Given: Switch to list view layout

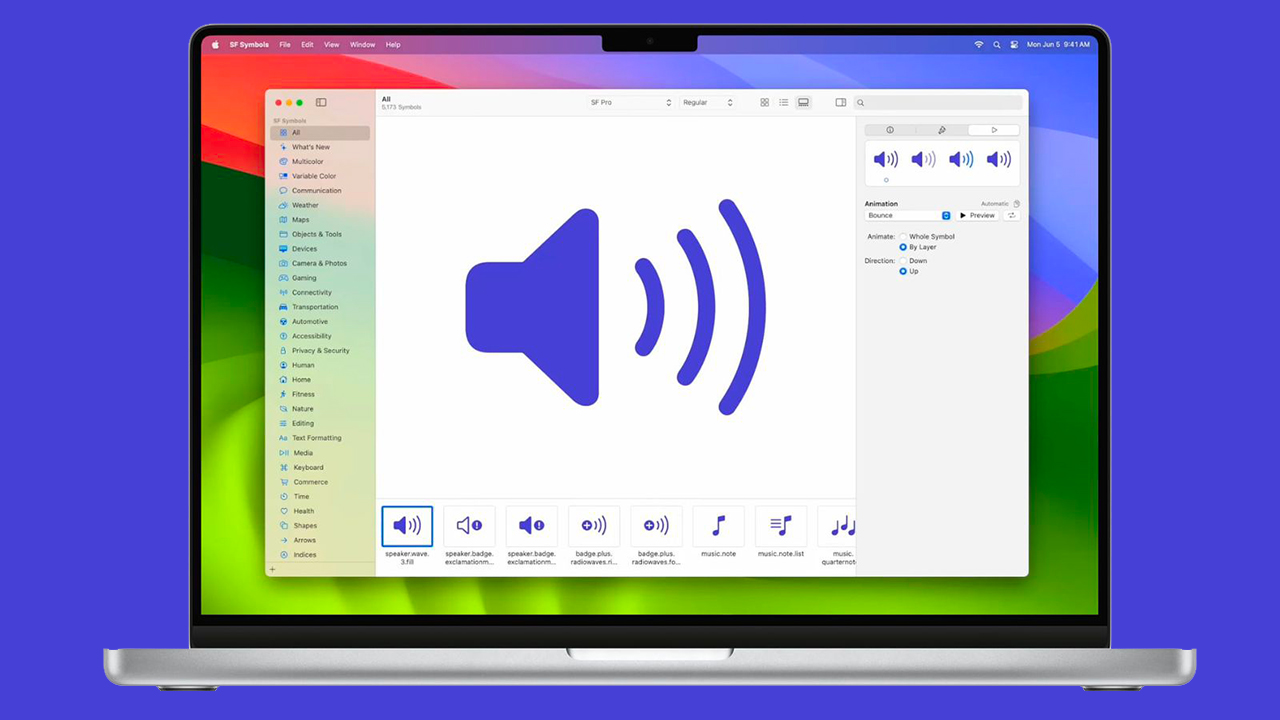Looking at the screenshot, I should (784, 102).
